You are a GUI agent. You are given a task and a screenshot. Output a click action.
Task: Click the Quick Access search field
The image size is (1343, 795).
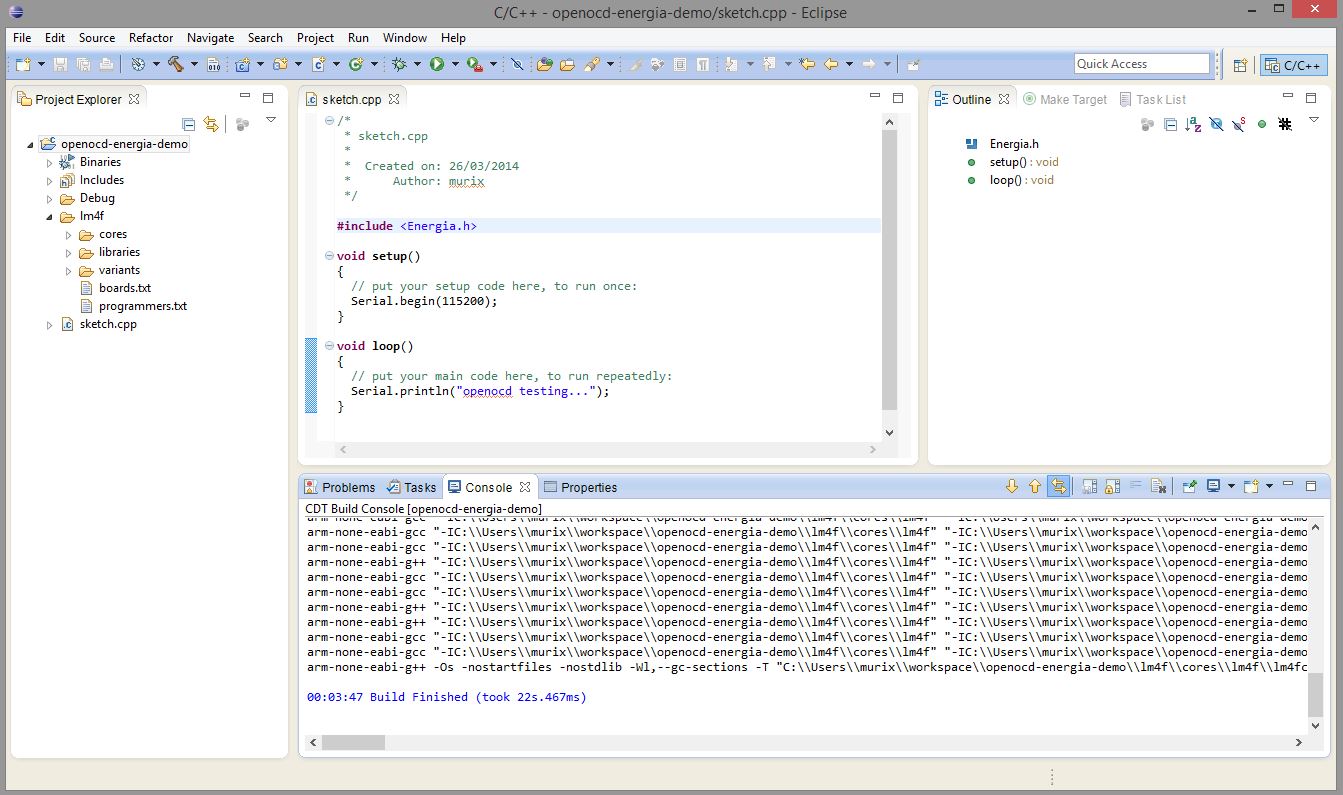tap(1142, 64)
